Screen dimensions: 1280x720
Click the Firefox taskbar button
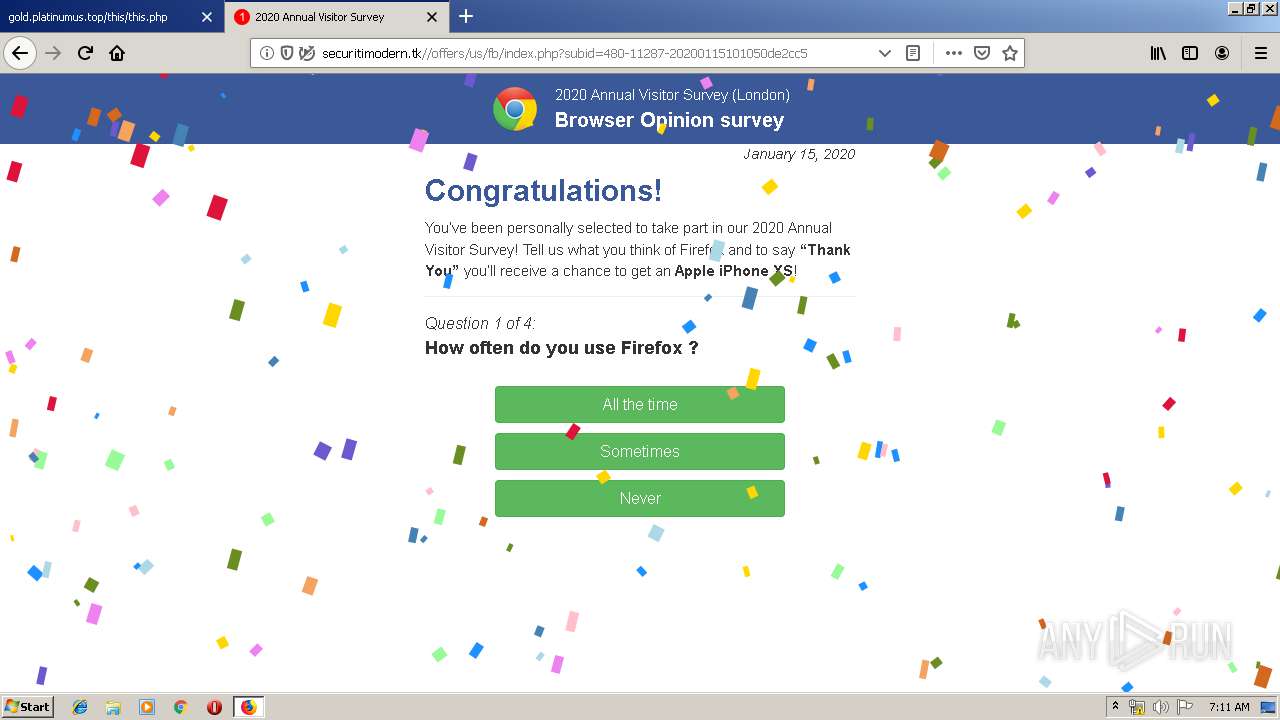tap(248, 707)
